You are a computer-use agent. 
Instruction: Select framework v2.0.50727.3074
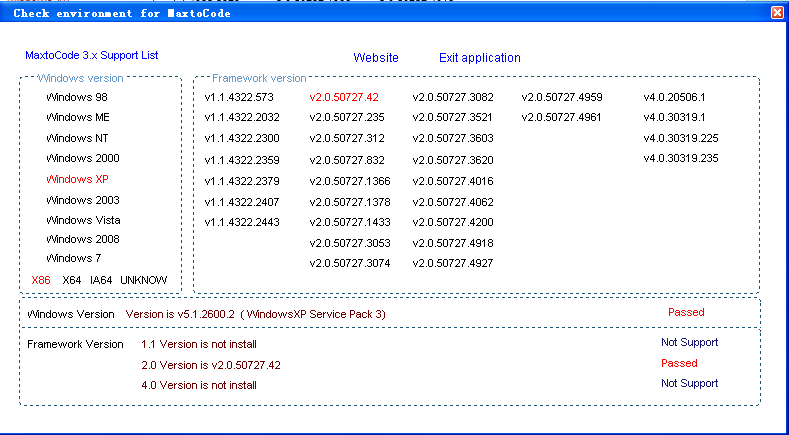tap(350, 263)
